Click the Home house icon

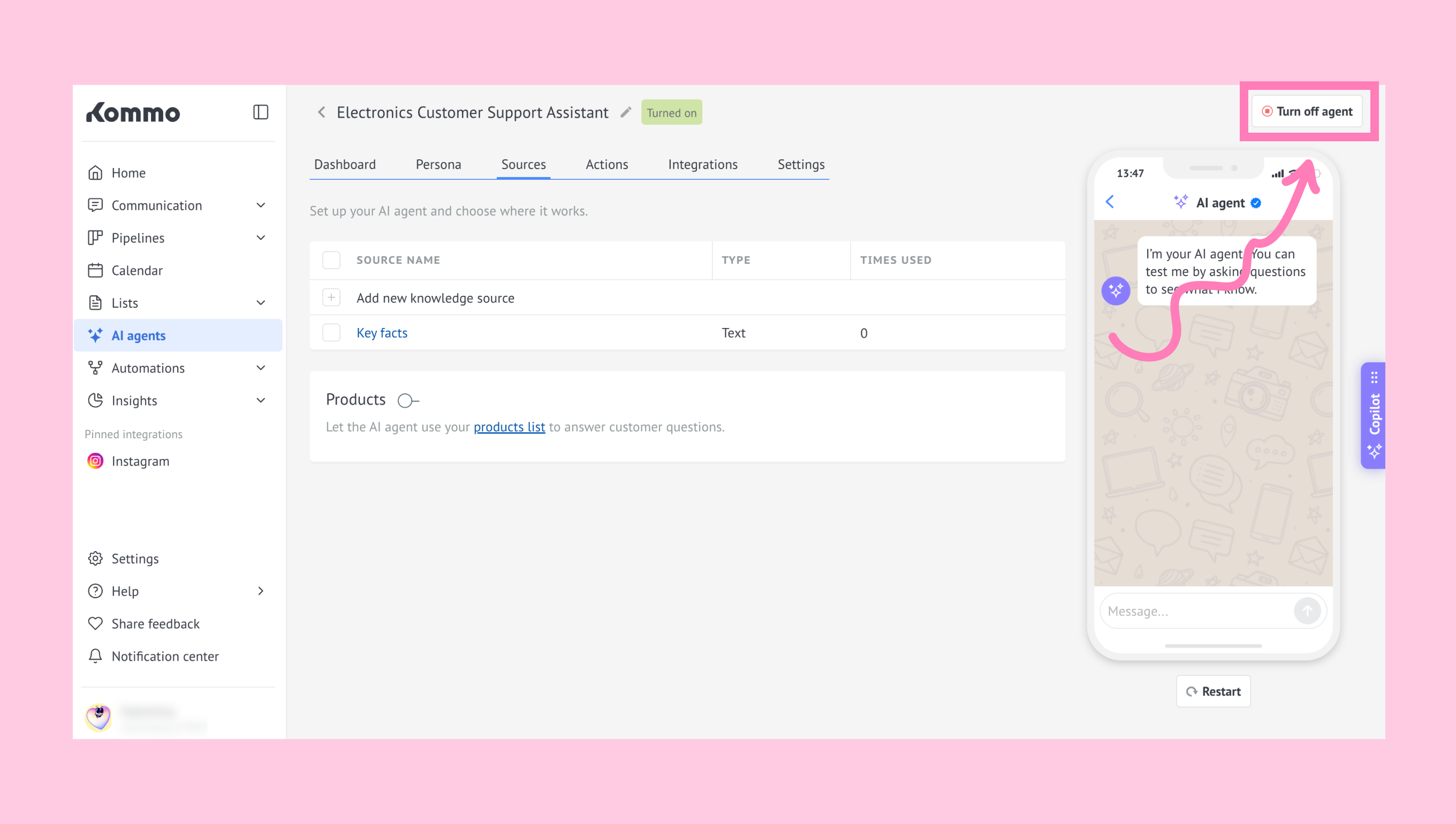95,173
